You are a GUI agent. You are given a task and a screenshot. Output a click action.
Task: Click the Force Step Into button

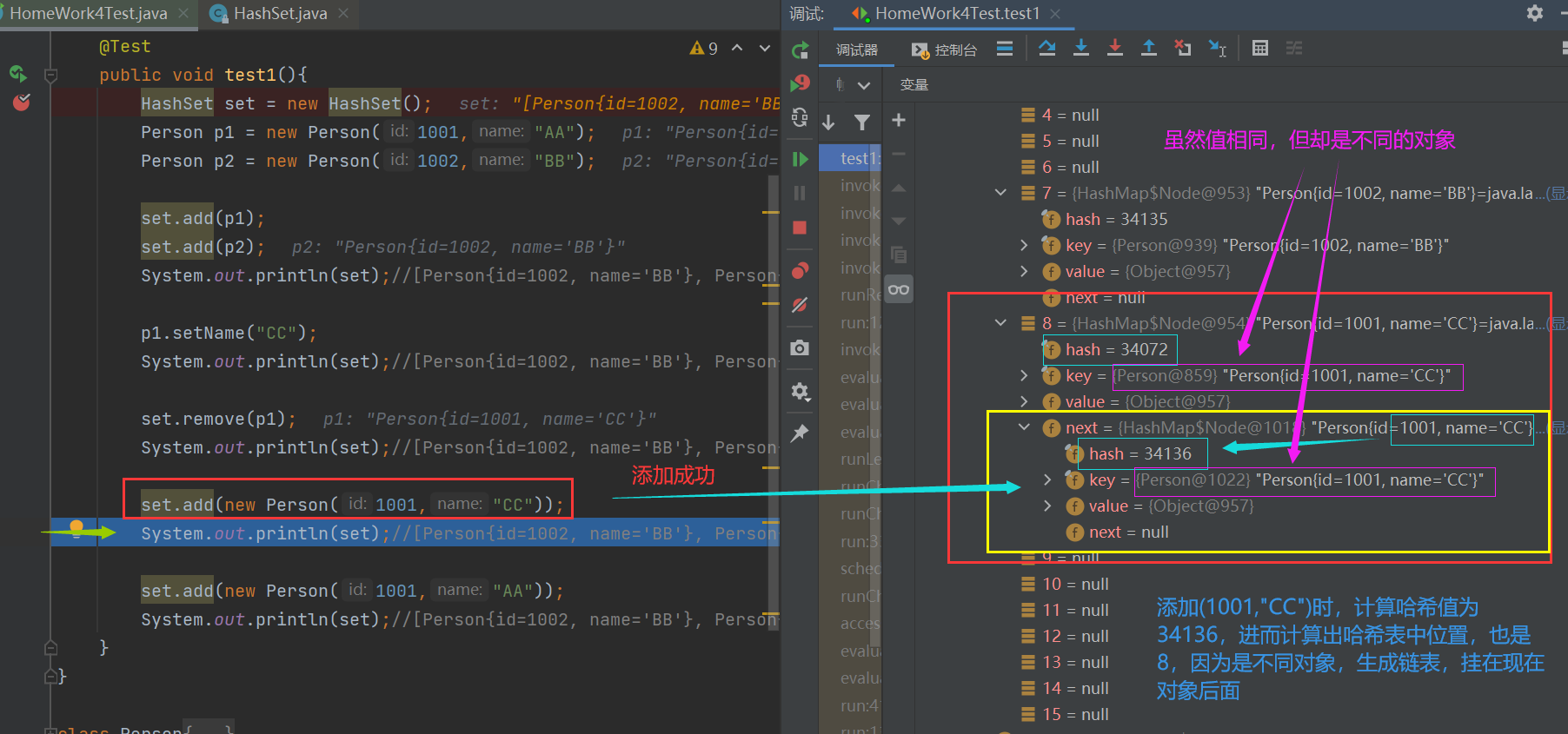coord(1115,49)
